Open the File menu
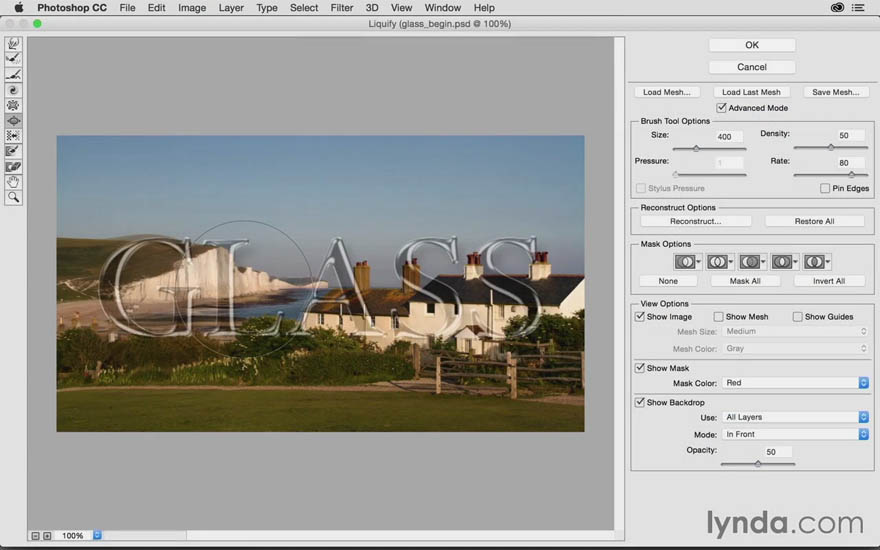 click(x=127, y=8)
